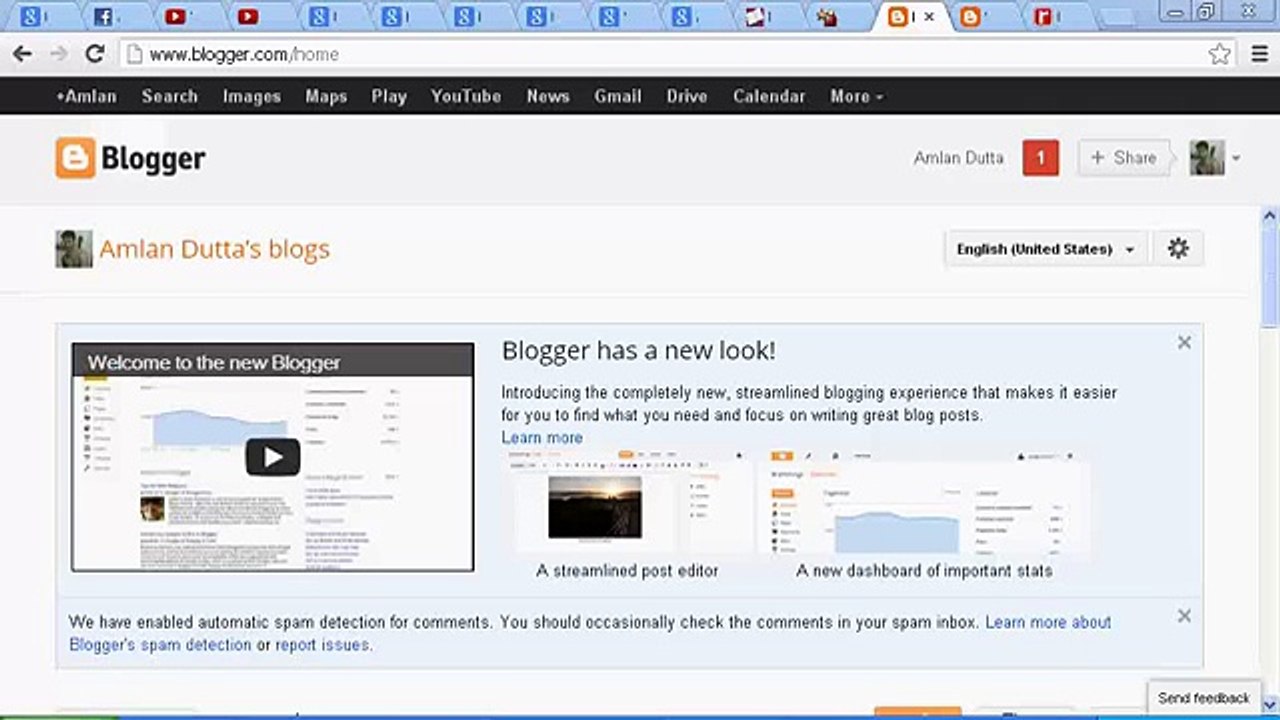Go to Images in the Google bar

pos(252,96)
